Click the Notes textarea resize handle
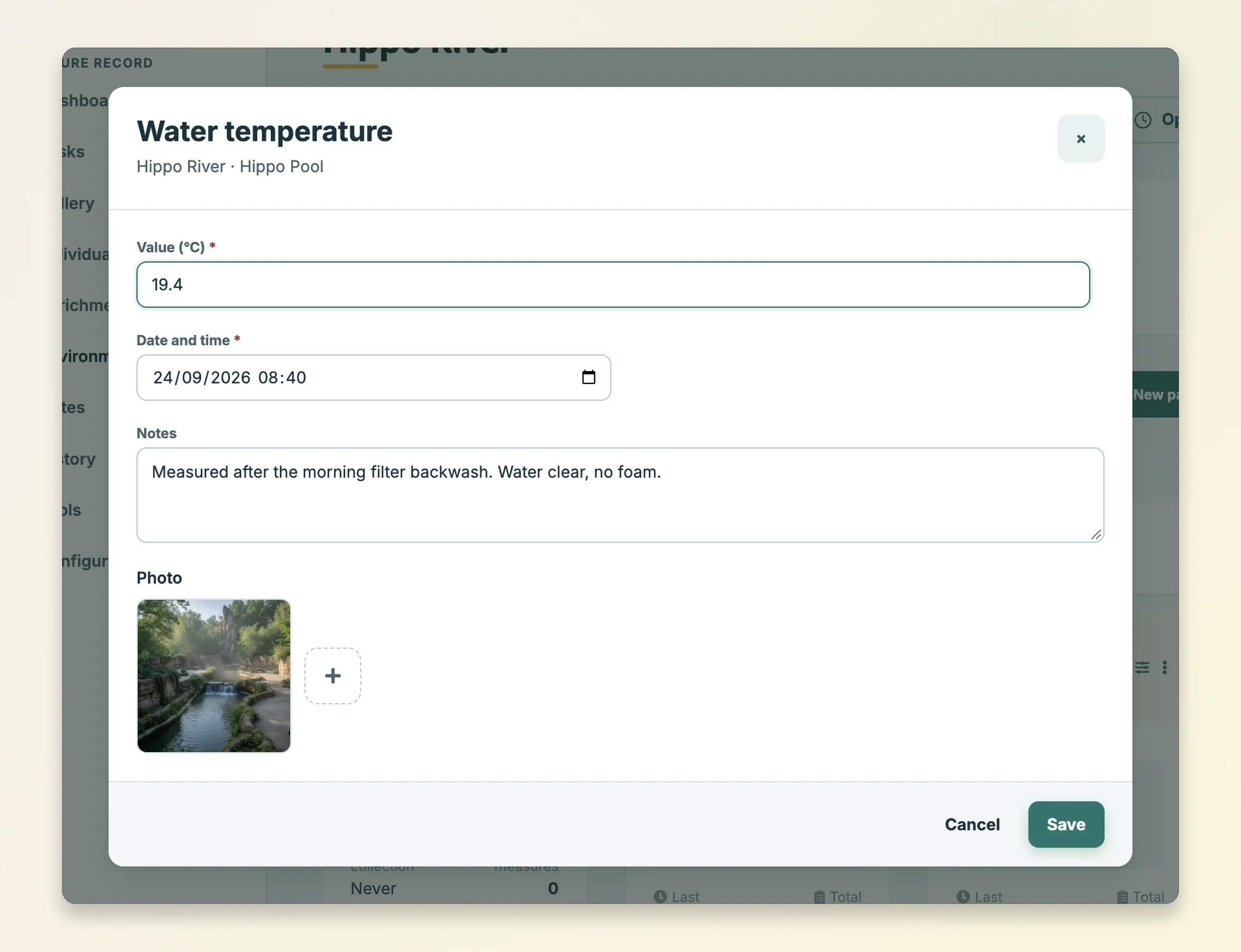The width and height of the screenshot is (1241, 952). point(1096,534)
